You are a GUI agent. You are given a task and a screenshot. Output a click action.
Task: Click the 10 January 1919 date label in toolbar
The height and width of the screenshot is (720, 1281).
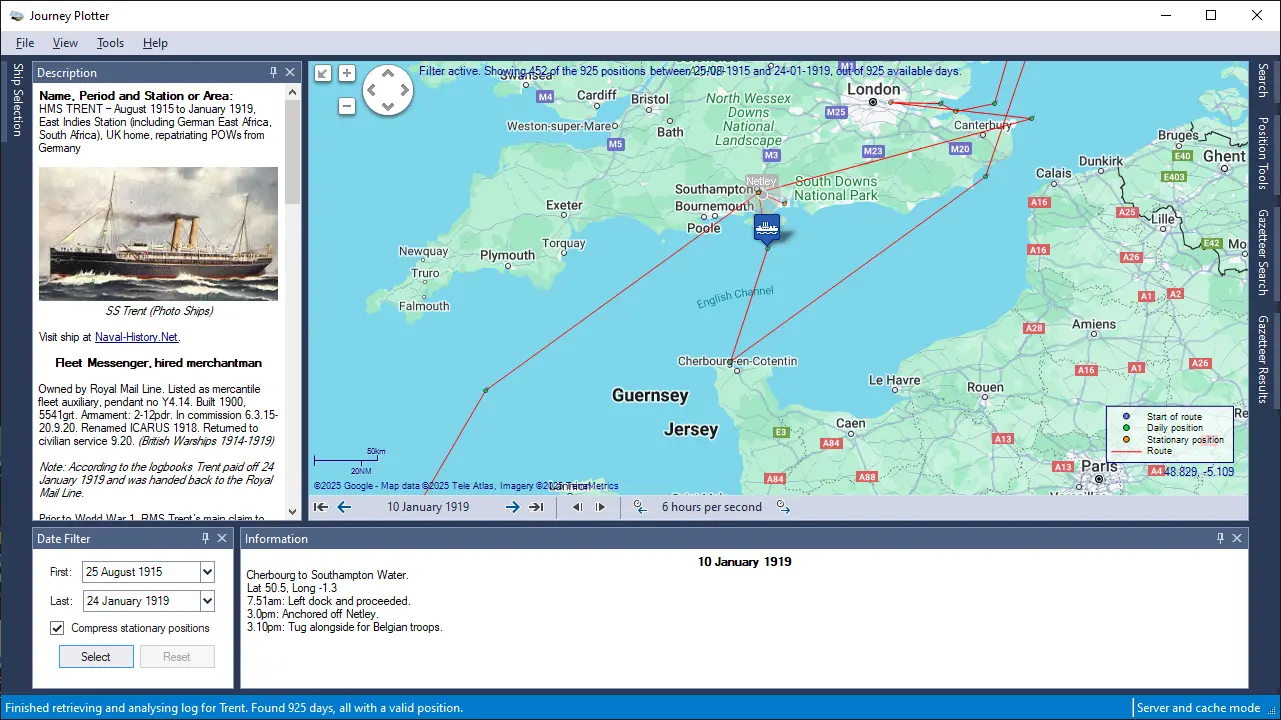(428, 507)
